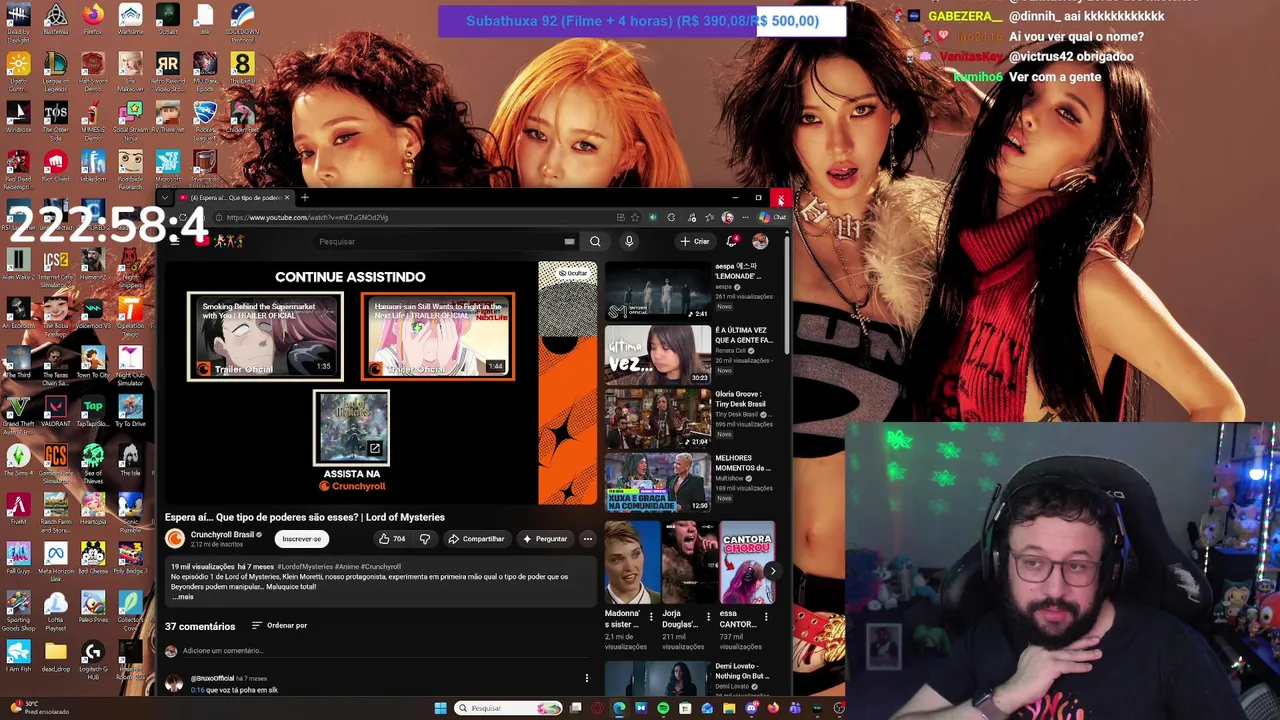This screenshot has height=720, width=1280.
Task: Click the Criar create button
Action: pos(695,241)
